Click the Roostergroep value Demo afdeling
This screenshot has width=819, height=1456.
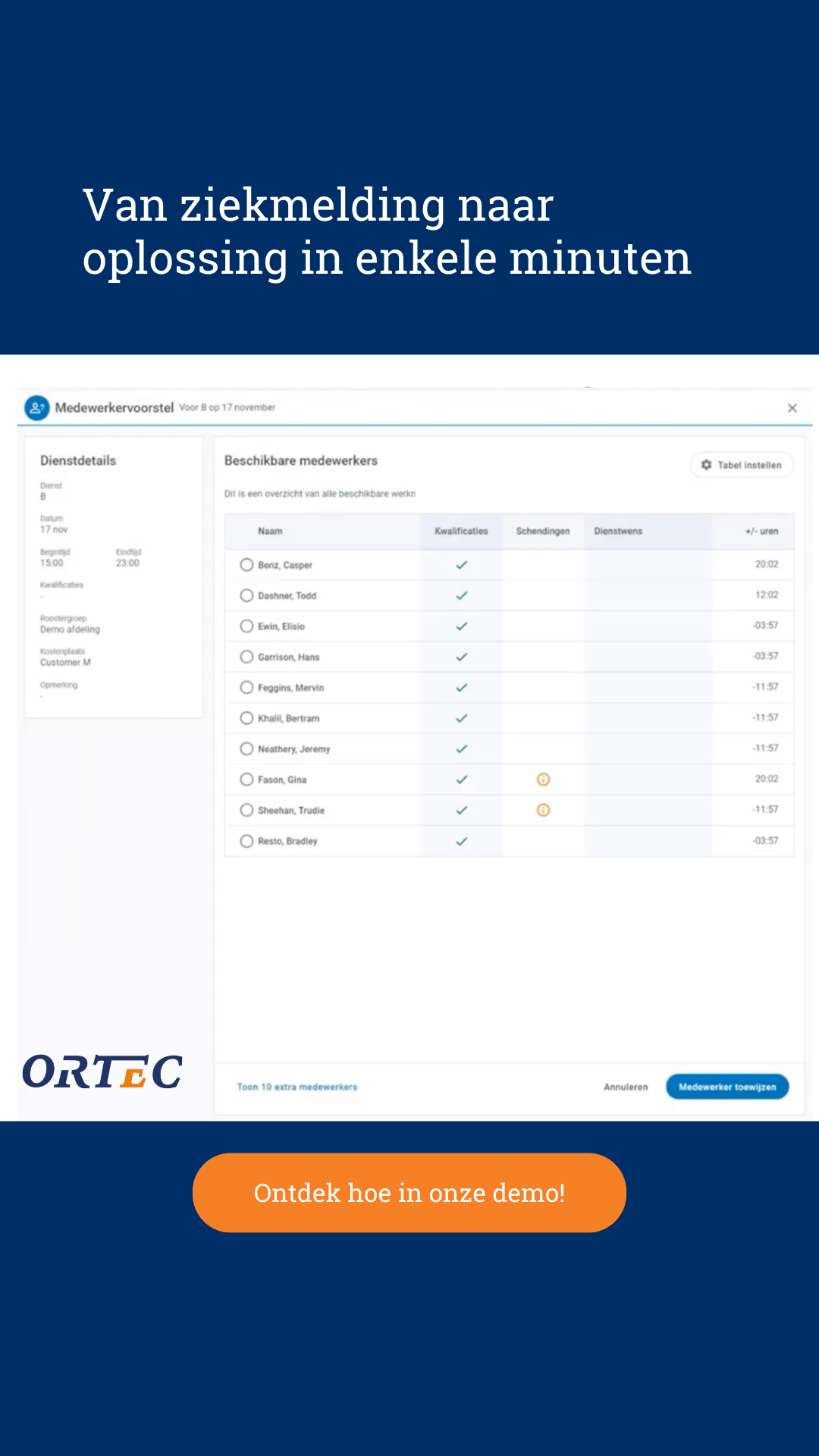[70, 629]
